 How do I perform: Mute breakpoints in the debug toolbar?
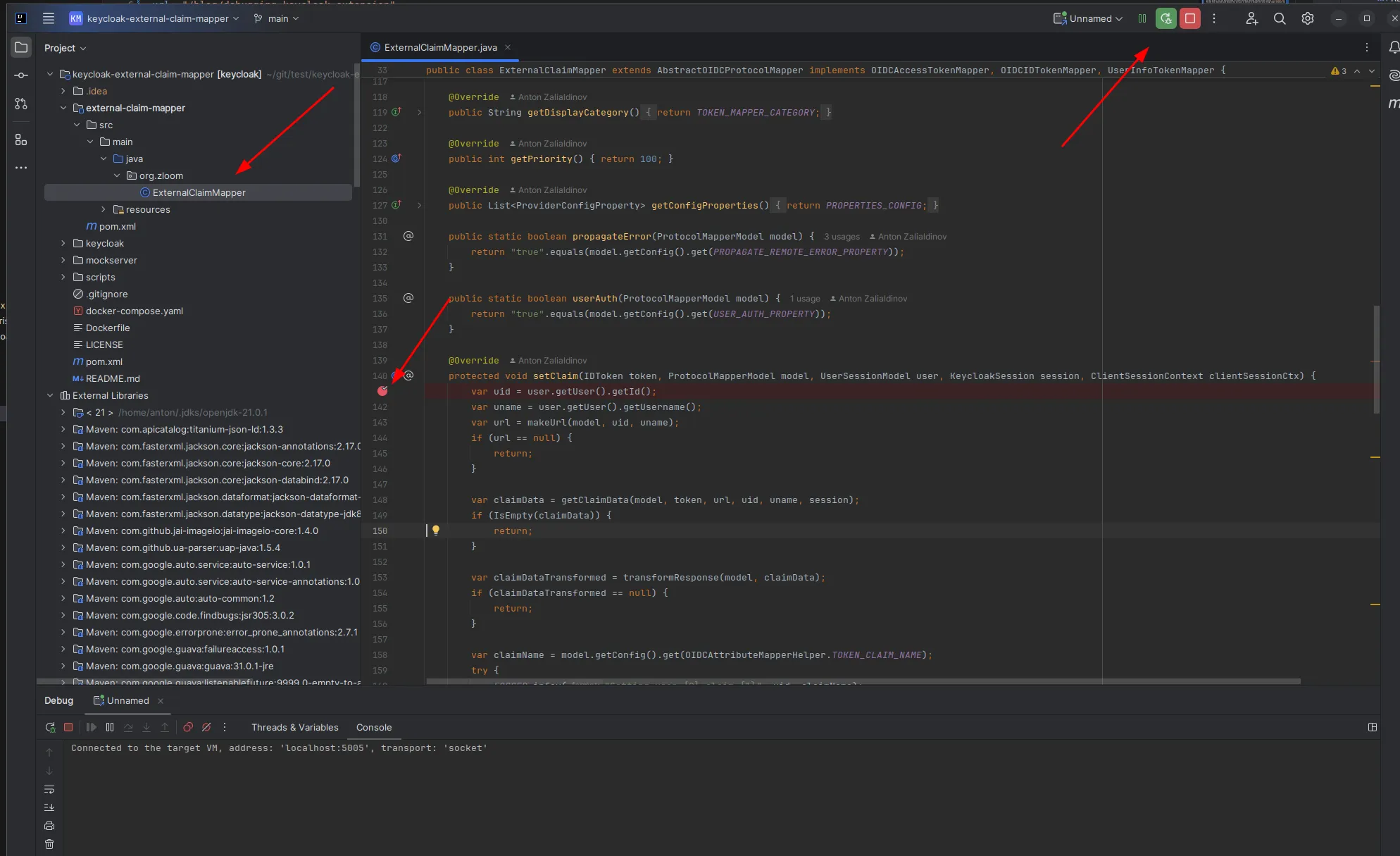pos(206,727)
